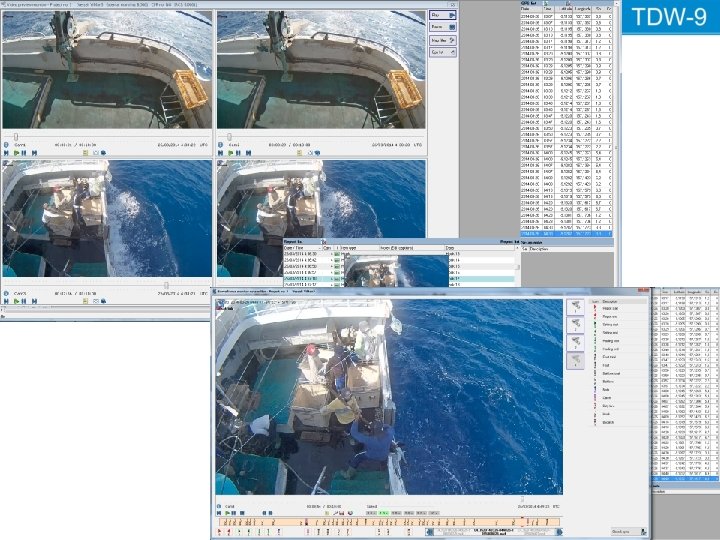The image size is (720, 540).
Task: Click the large fishing deck video in front window
Action: (389, 397)
